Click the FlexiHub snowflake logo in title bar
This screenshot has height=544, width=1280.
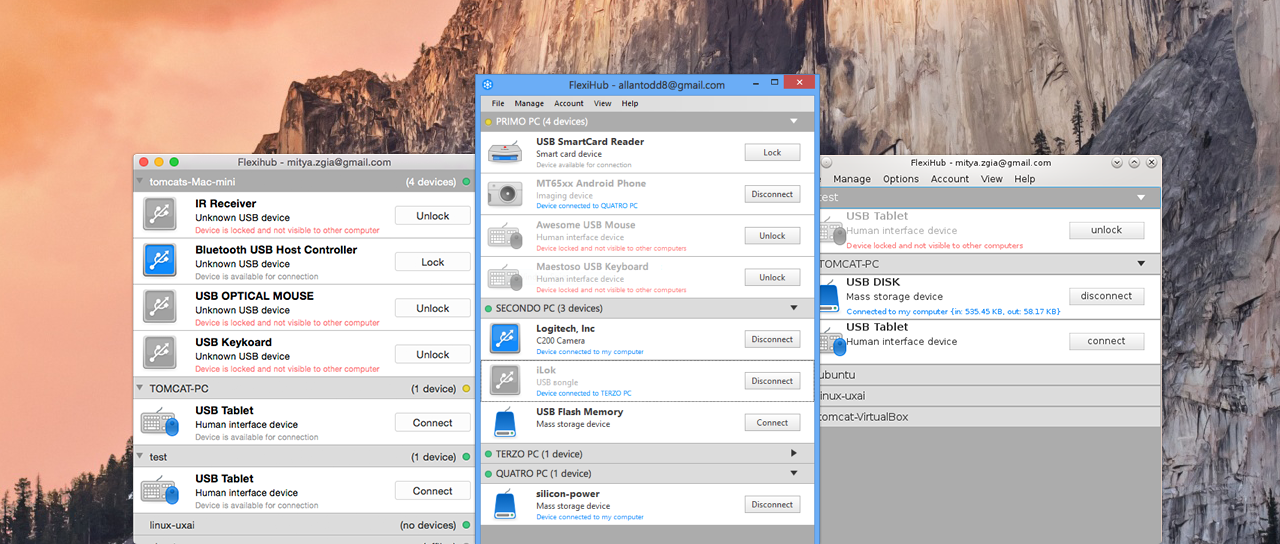tap(488, 85)
